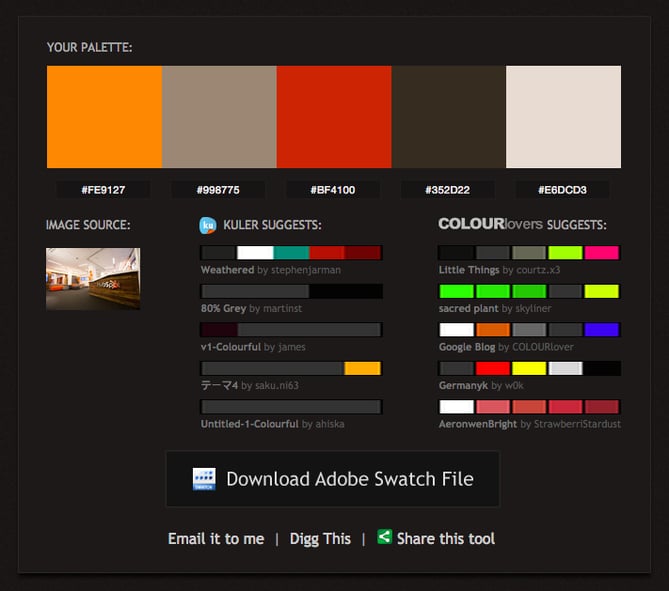Open the 80% Grey palette link

[224, 309]
